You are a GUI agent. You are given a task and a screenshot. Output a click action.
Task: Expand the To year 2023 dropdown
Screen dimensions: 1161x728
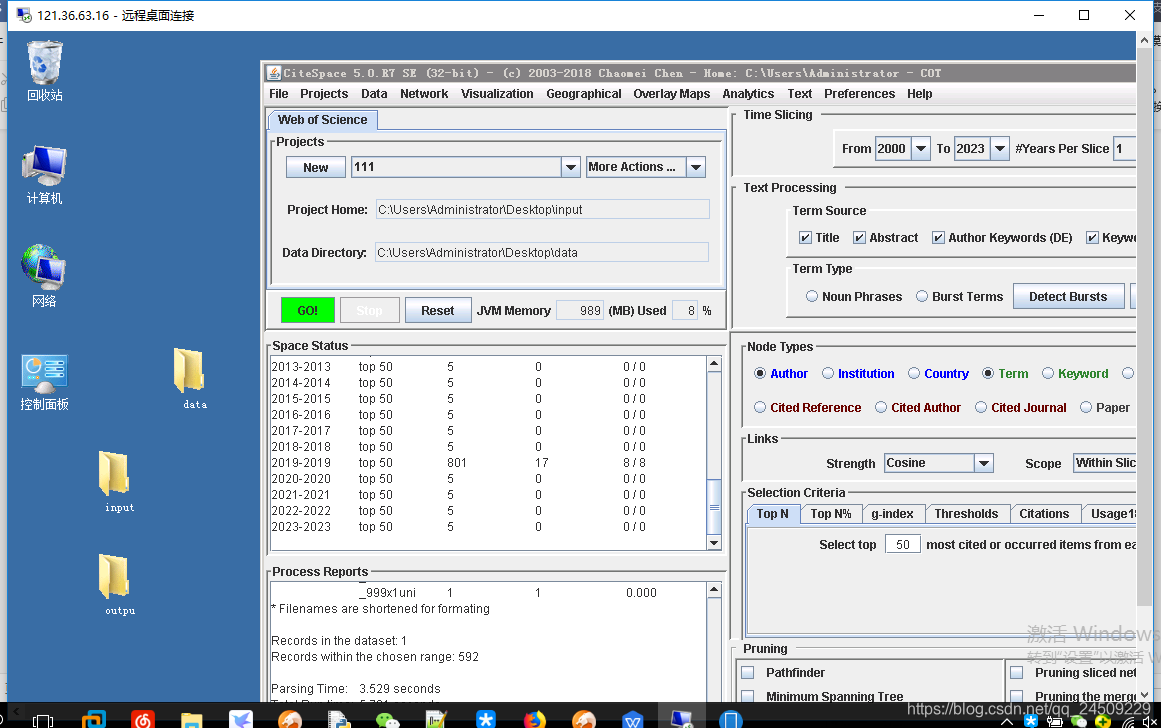pos(1000,149)
